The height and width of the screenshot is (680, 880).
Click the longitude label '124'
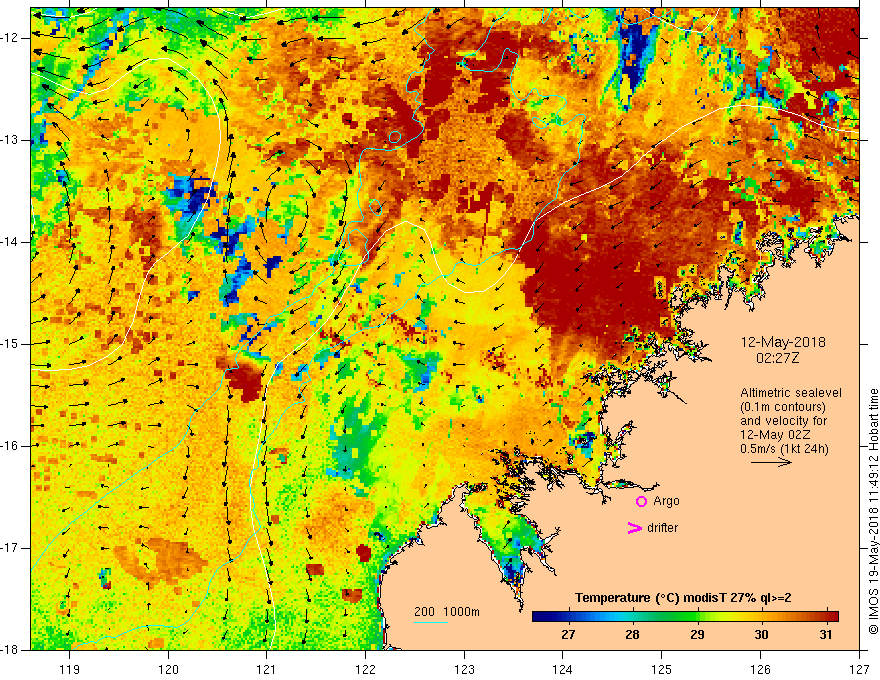pos(563,669)
